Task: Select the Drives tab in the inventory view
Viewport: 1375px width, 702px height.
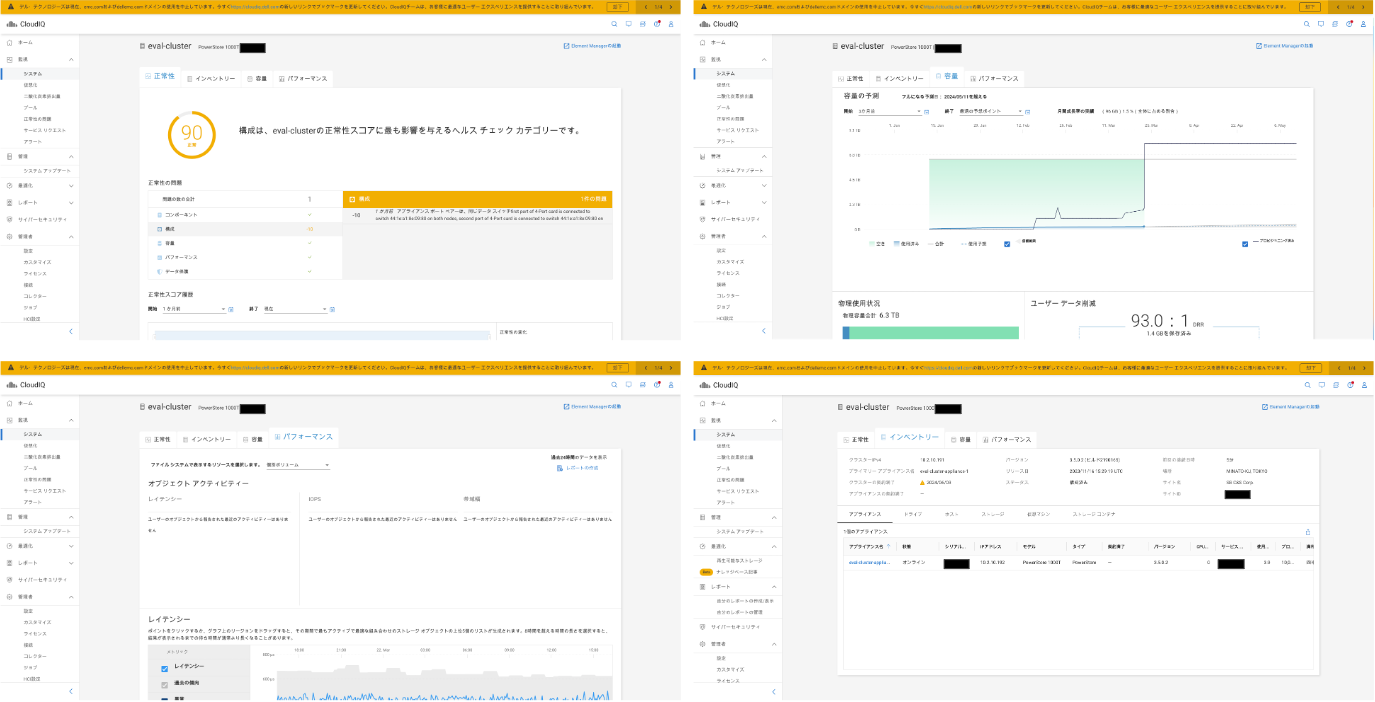Action: point(912,514)
